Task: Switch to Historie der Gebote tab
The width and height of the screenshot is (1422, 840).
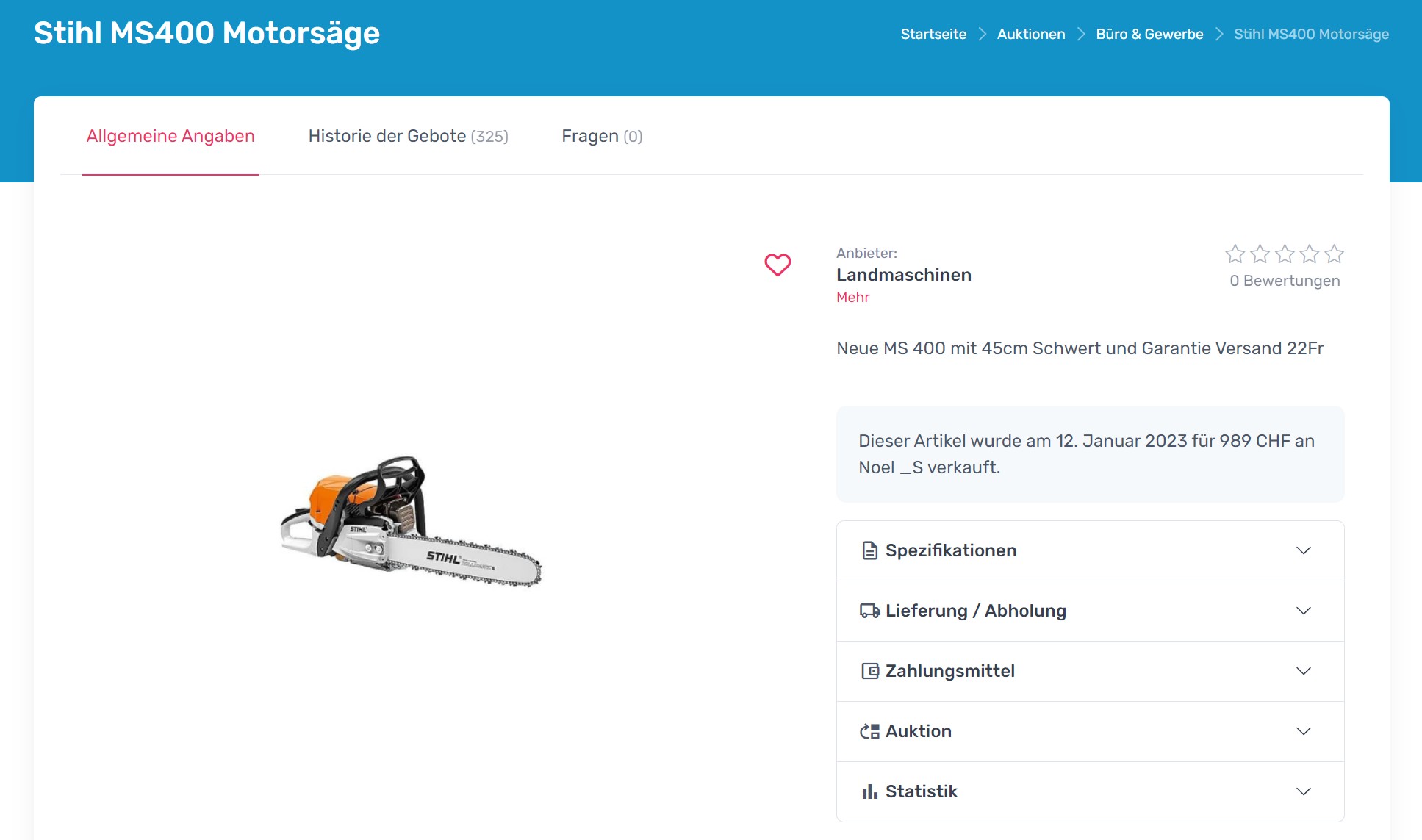Action: (x=408, y=136)
